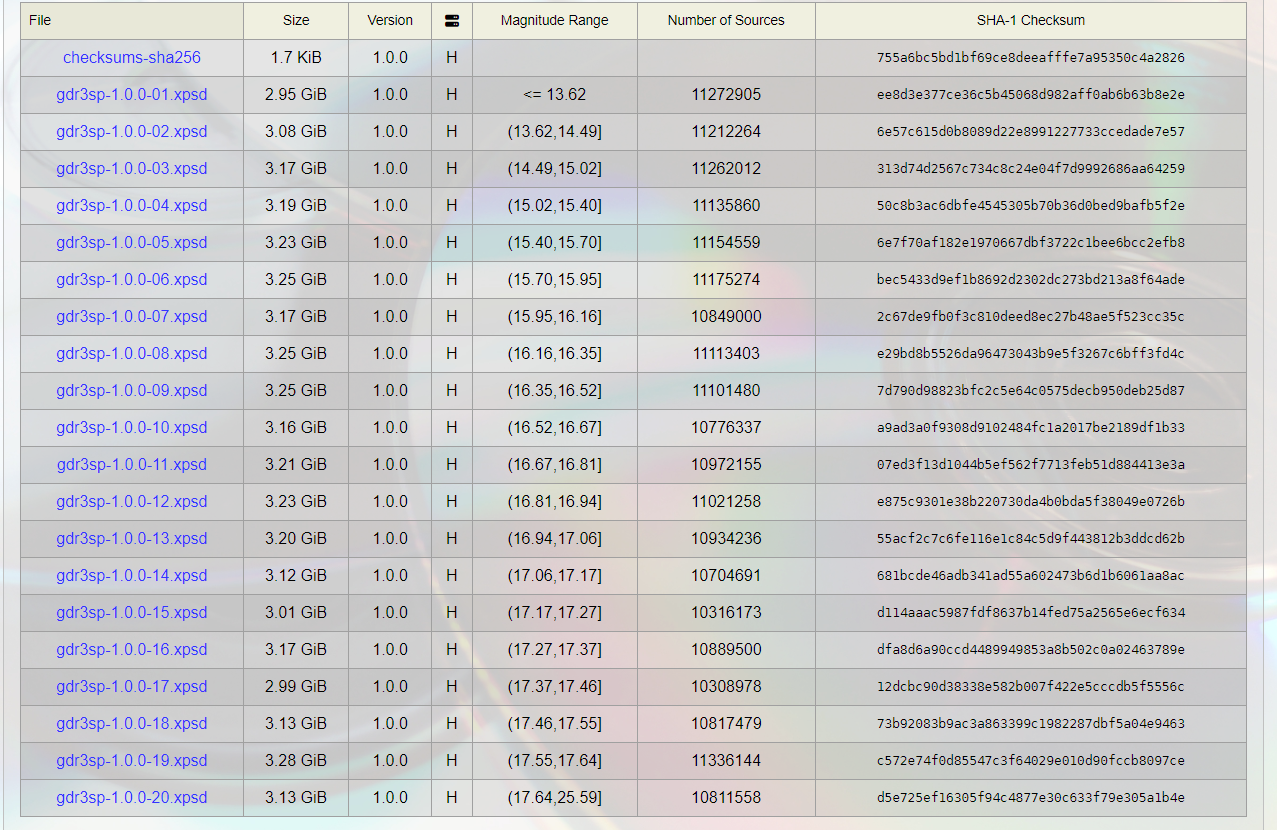Download gdr3sp-1.0.0-16.xpsd file
Image resolution: width=1277 pixels, height=830 pixels.
pyautogui.click(x=132, y=649)
